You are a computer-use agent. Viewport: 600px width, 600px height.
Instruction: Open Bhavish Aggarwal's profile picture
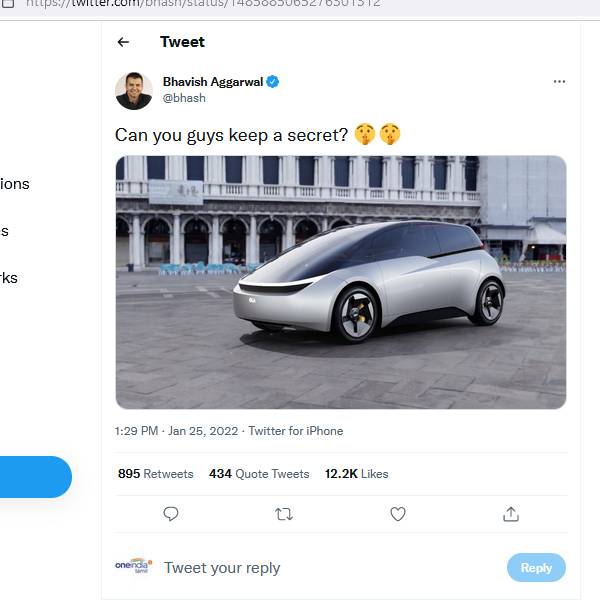tap(134, 91)
